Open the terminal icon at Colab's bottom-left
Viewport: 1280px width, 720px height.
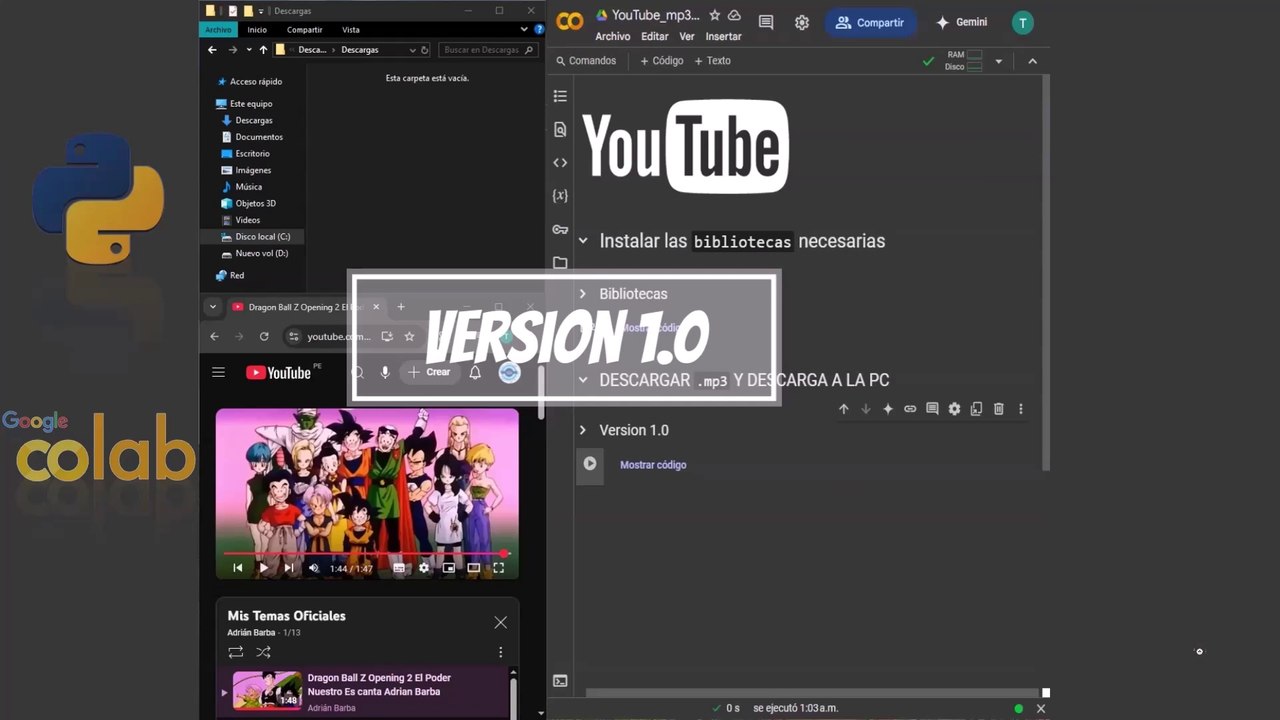tap(560, 681)
